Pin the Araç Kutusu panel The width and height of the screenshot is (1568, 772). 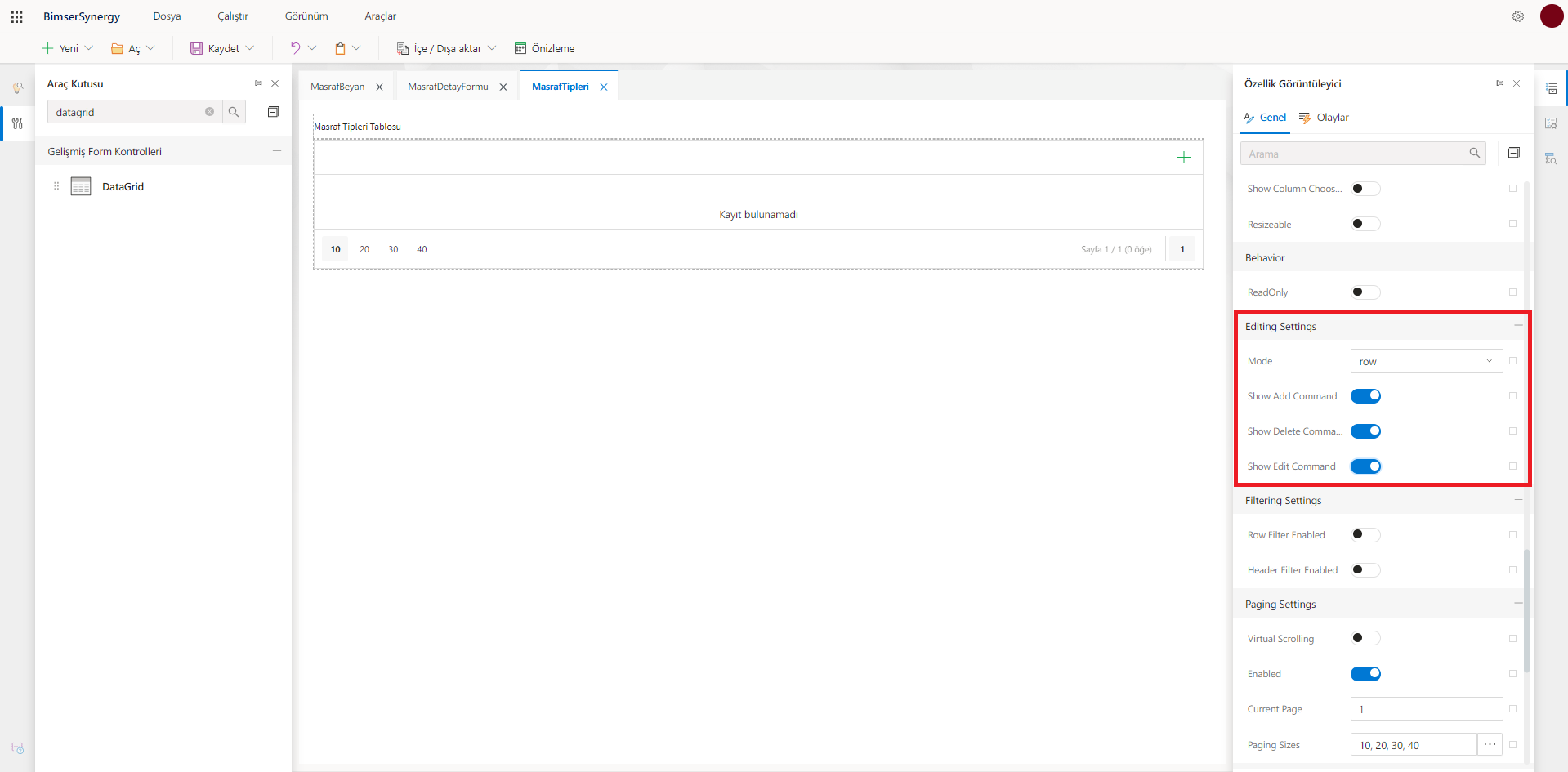pyautogui.click(x=257, y=83)
